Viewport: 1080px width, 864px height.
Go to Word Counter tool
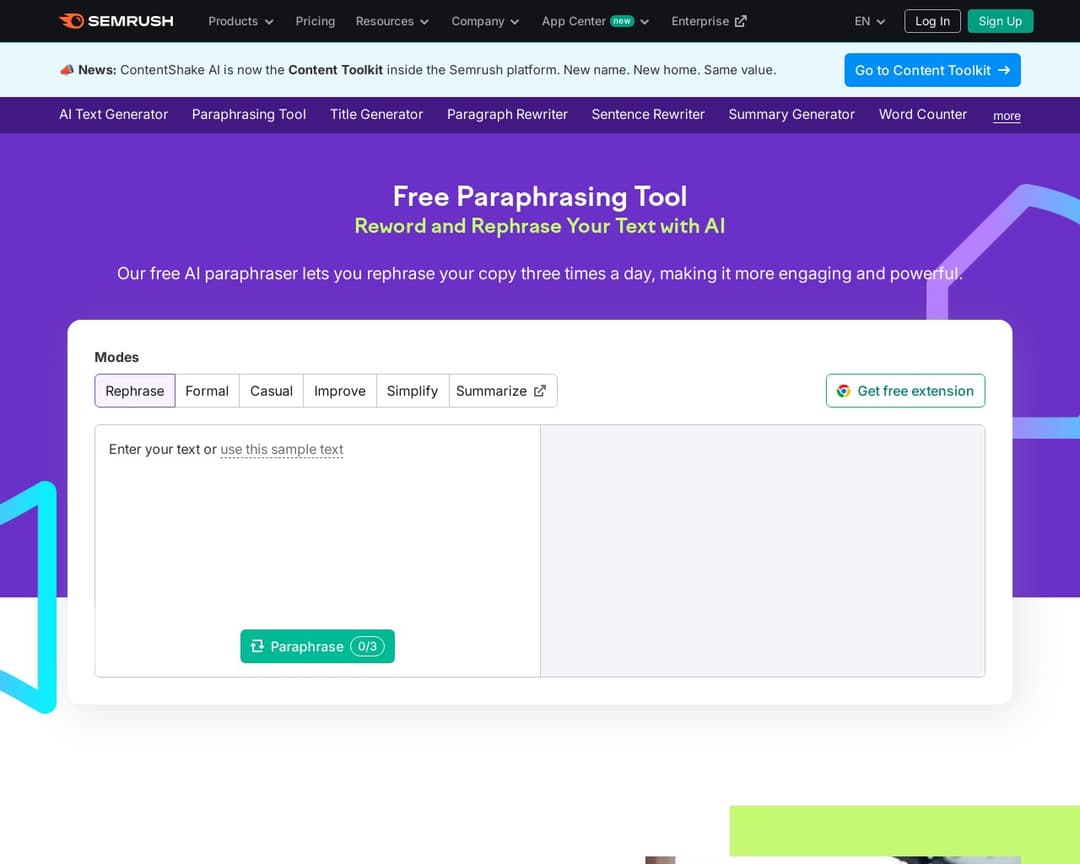922,115
